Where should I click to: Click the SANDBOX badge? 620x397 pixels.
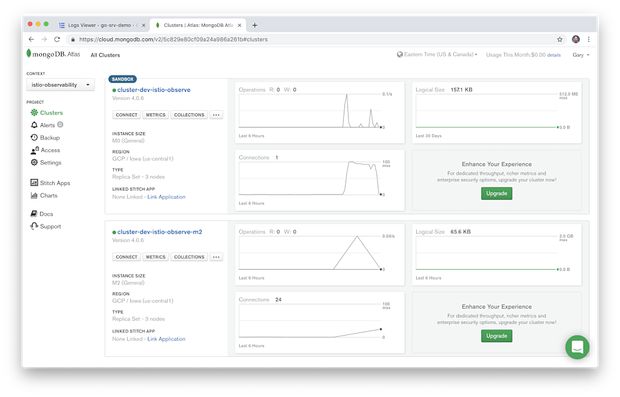[123, 79]
